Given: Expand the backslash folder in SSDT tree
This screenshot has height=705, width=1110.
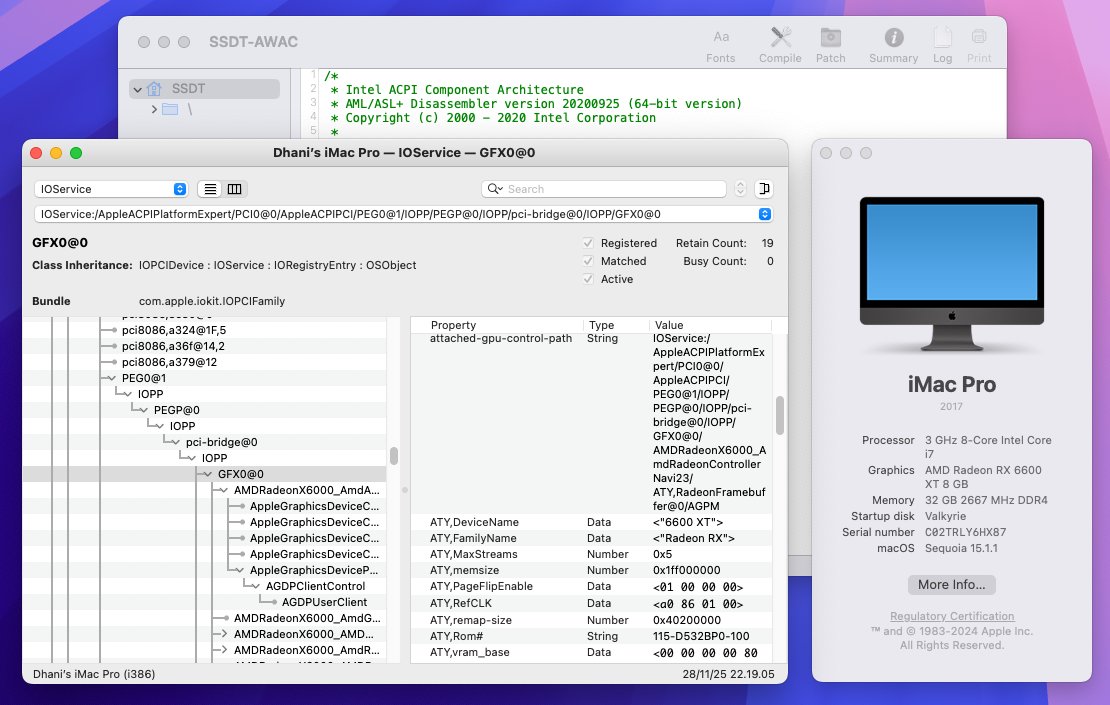Looking at the screenshot, I should click(x=154, y=109).
